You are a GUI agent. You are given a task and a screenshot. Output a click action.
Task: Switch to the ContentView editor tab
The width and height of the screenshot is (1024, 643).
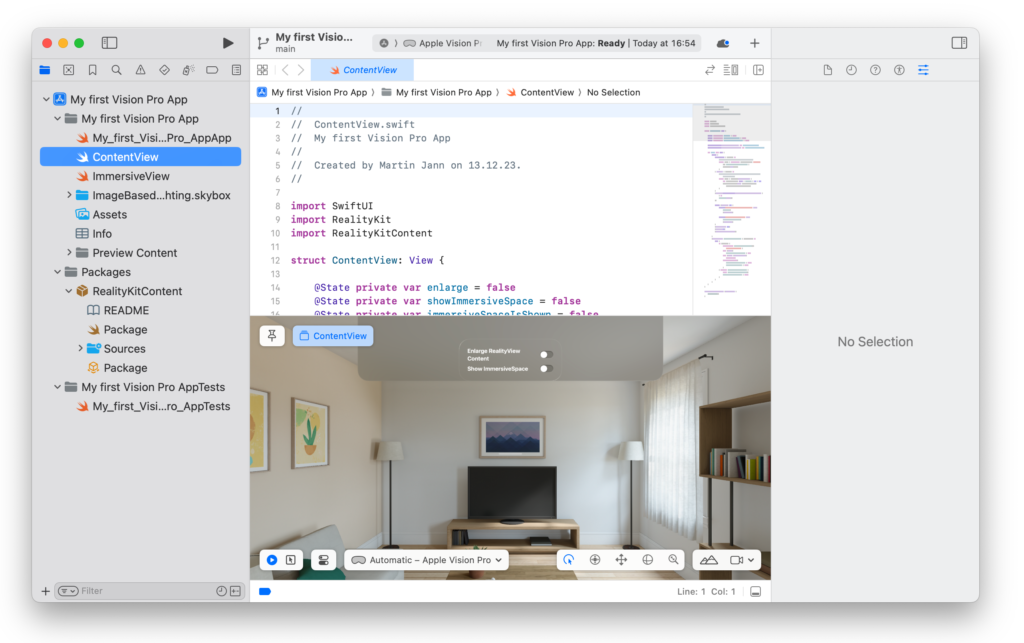[x=361, y=70]
